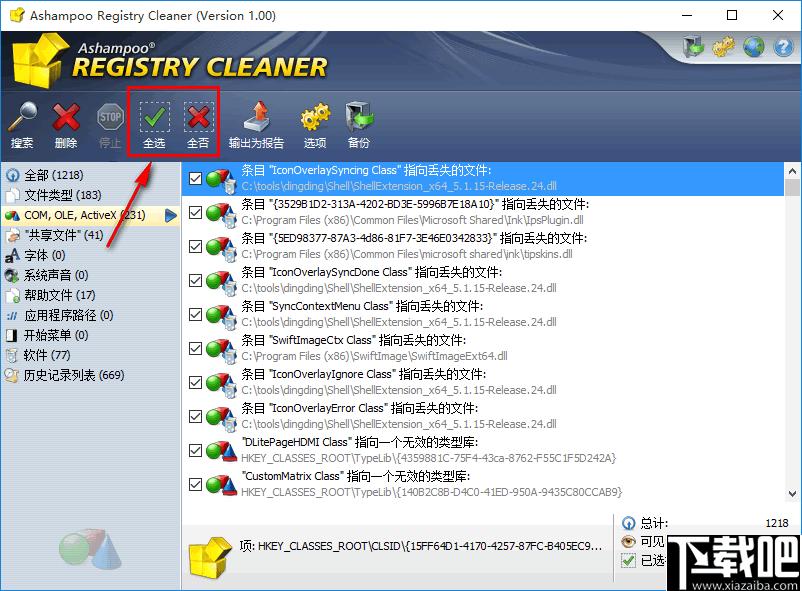Select 帮助文件 help files category
Viewport: 802px width, 591px height.
[x=58, y=295]
